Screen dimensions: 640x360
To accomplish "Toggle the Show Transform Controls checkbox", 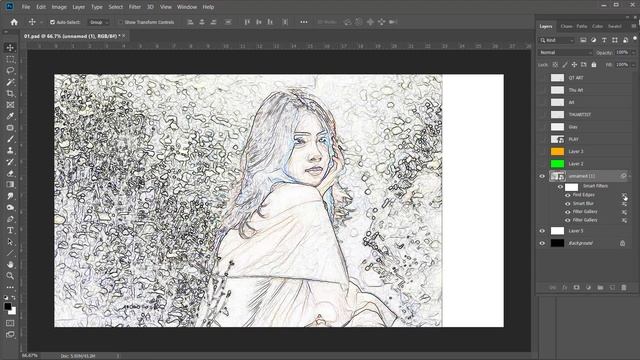I will (x=121, y=22).
